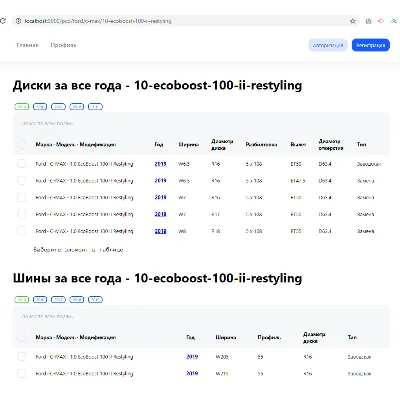Image resolution: width=400 pixels, height=400 pixels.
Task: Open the Главная navigation link
Action: (28, 45)
